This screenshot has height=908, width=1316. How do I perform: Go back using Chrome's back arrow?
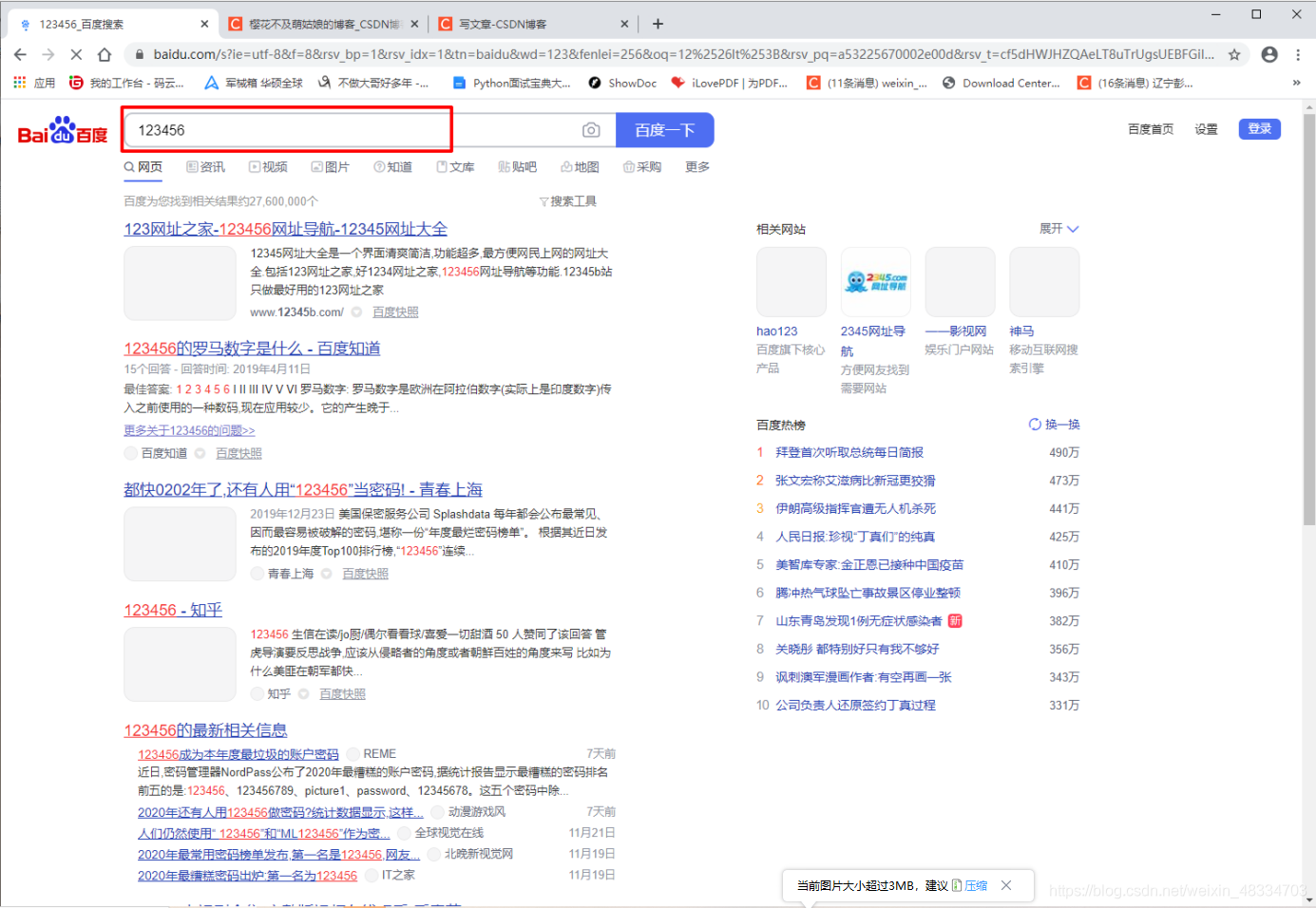(20, 54)
